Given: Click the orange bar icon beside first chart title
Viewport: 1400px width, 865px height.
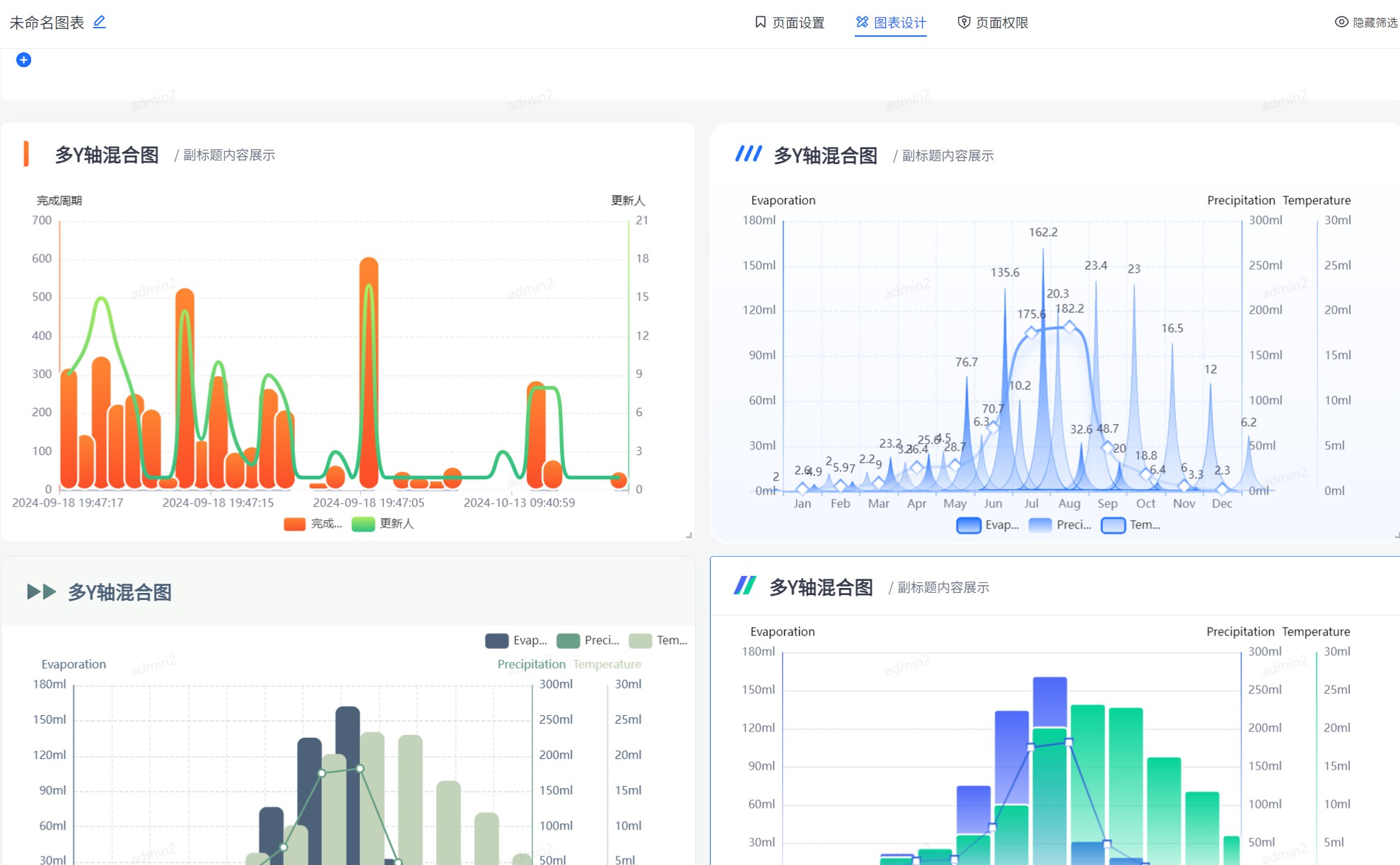Looking at the screenshot, I should 26,154.
